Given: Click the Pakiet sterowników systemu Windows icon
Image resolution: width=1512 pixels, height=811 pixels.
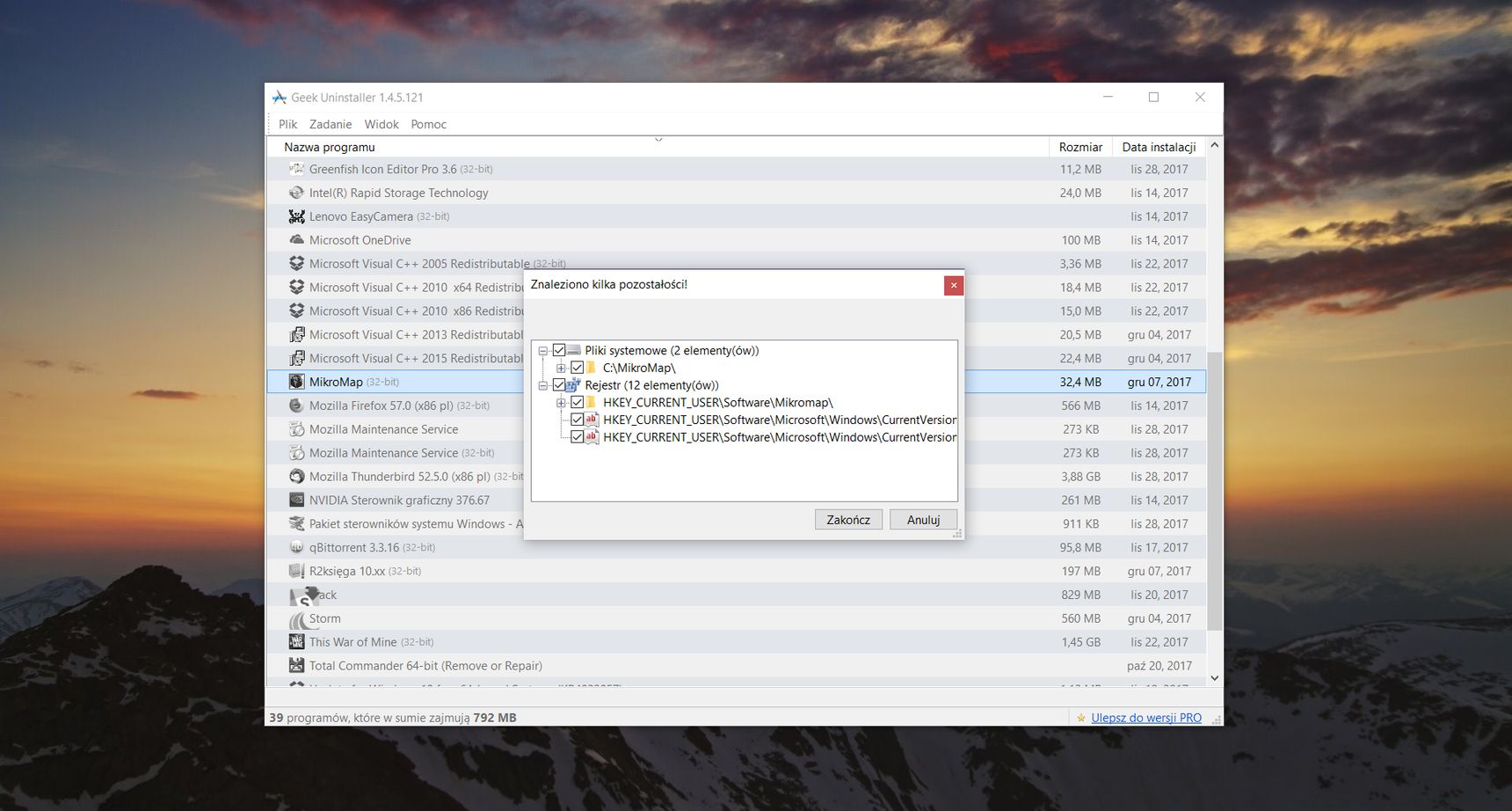Looking at the screenshot, I should (296, 524).
